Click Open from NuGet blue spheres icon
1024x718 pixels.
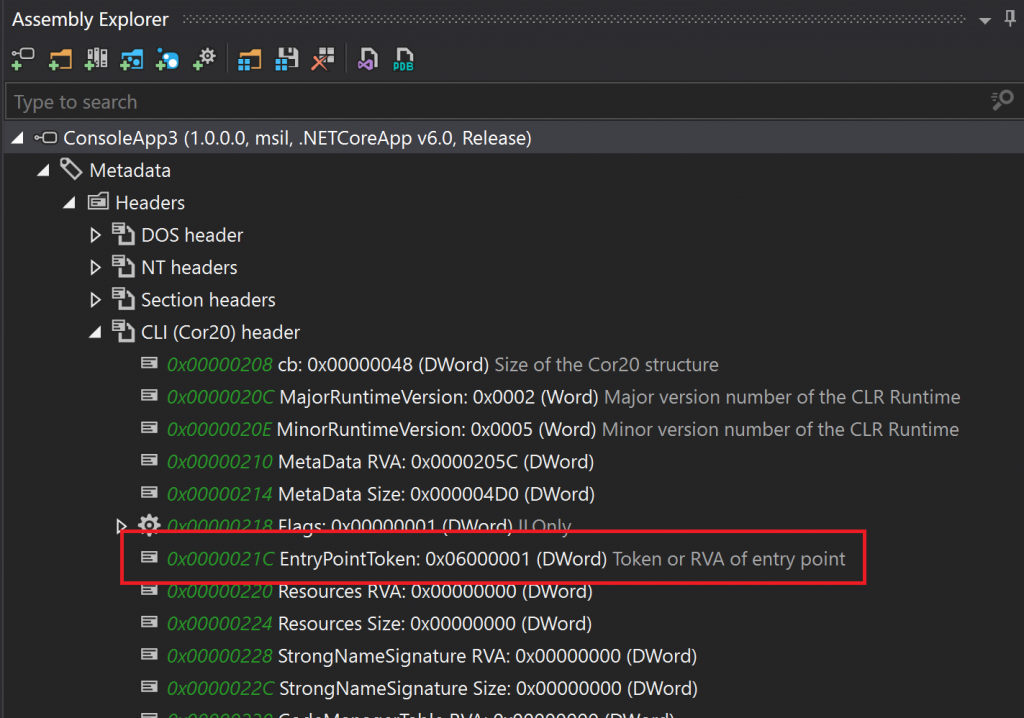coord(168,59)
